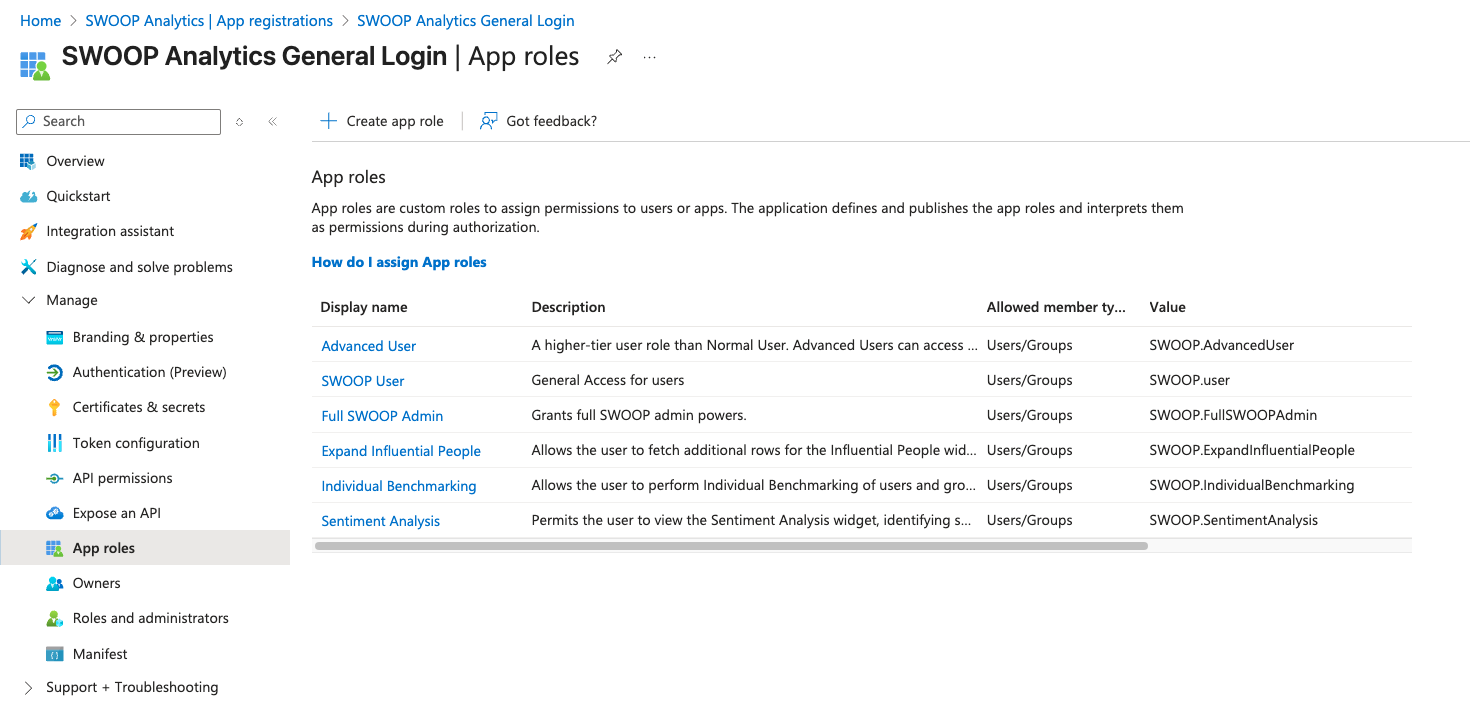The height and width of the screenshot is (724, 1470).
Task: Click the SWOOP.FullSWOOPAdmin value cell
Action: [x=1234, y=415]
